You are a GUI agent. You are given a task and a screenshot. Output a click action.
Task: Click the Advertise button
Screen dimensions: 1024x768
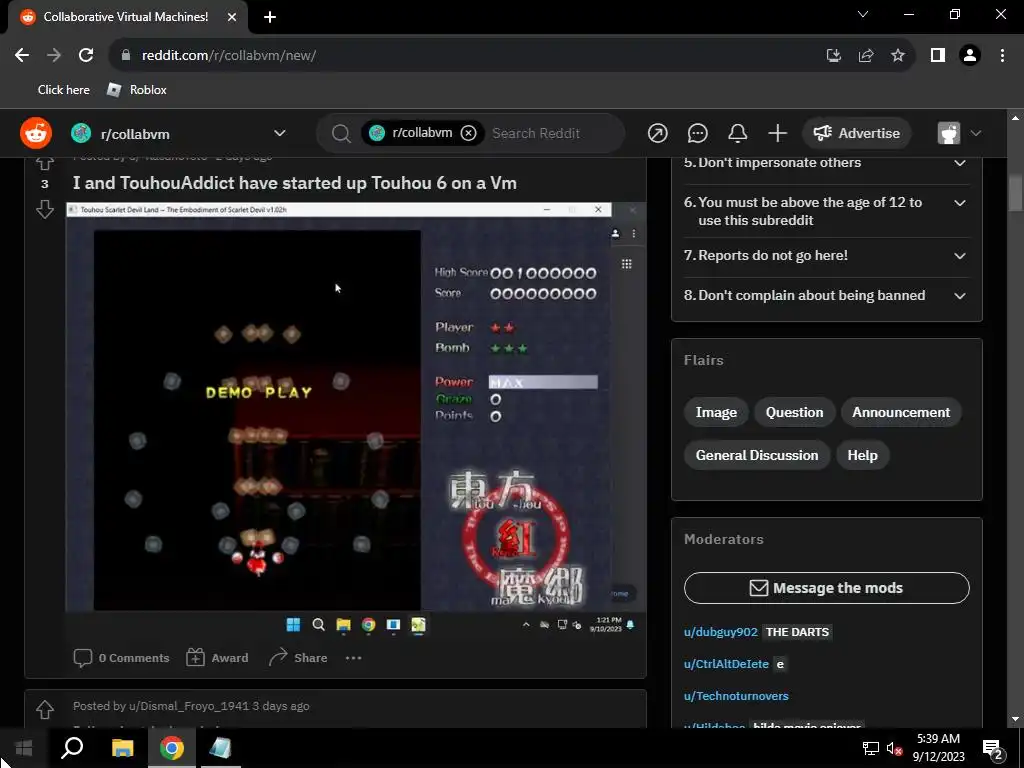[x=856, y=133]
